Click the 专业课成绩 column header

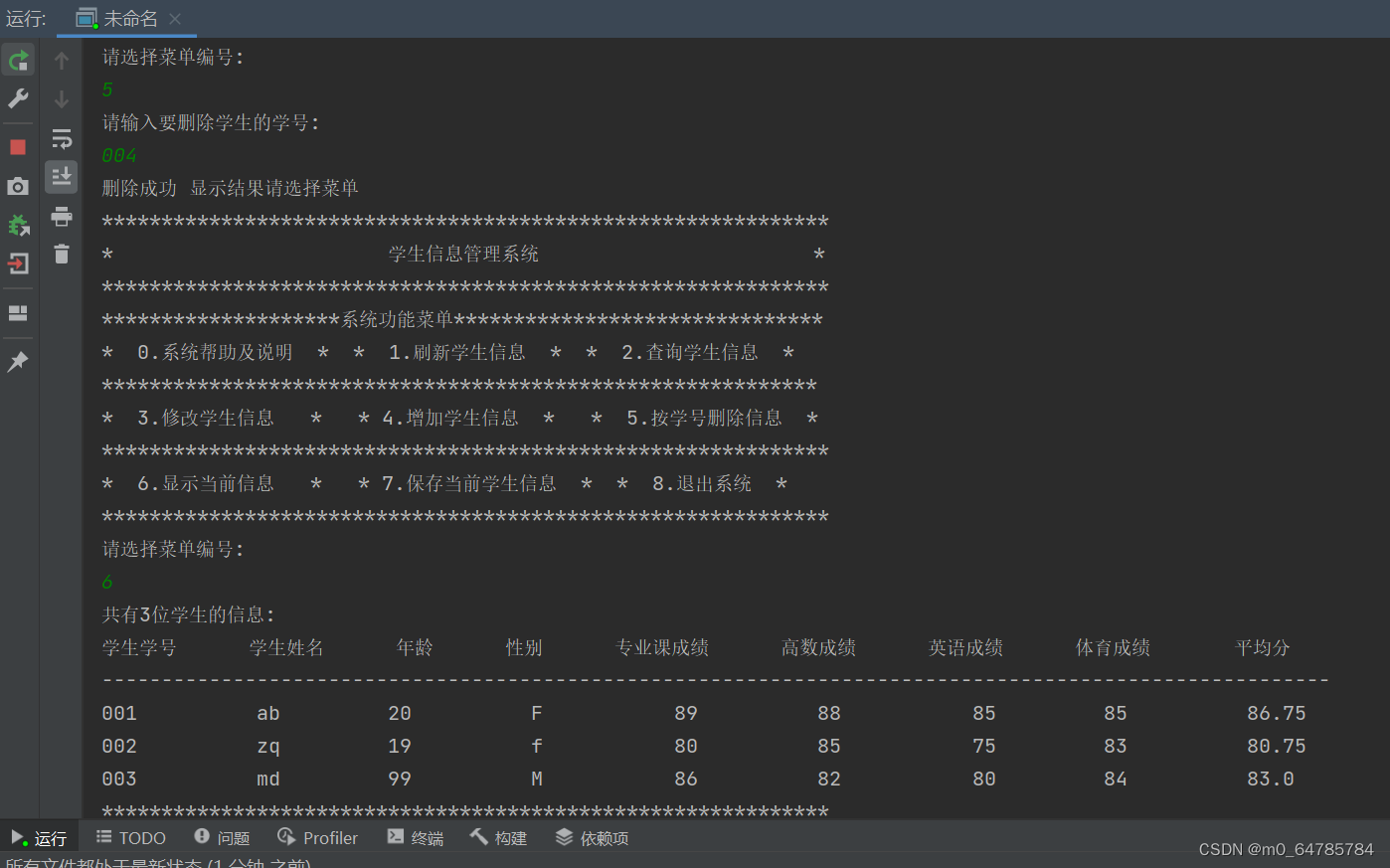(662, 647)
